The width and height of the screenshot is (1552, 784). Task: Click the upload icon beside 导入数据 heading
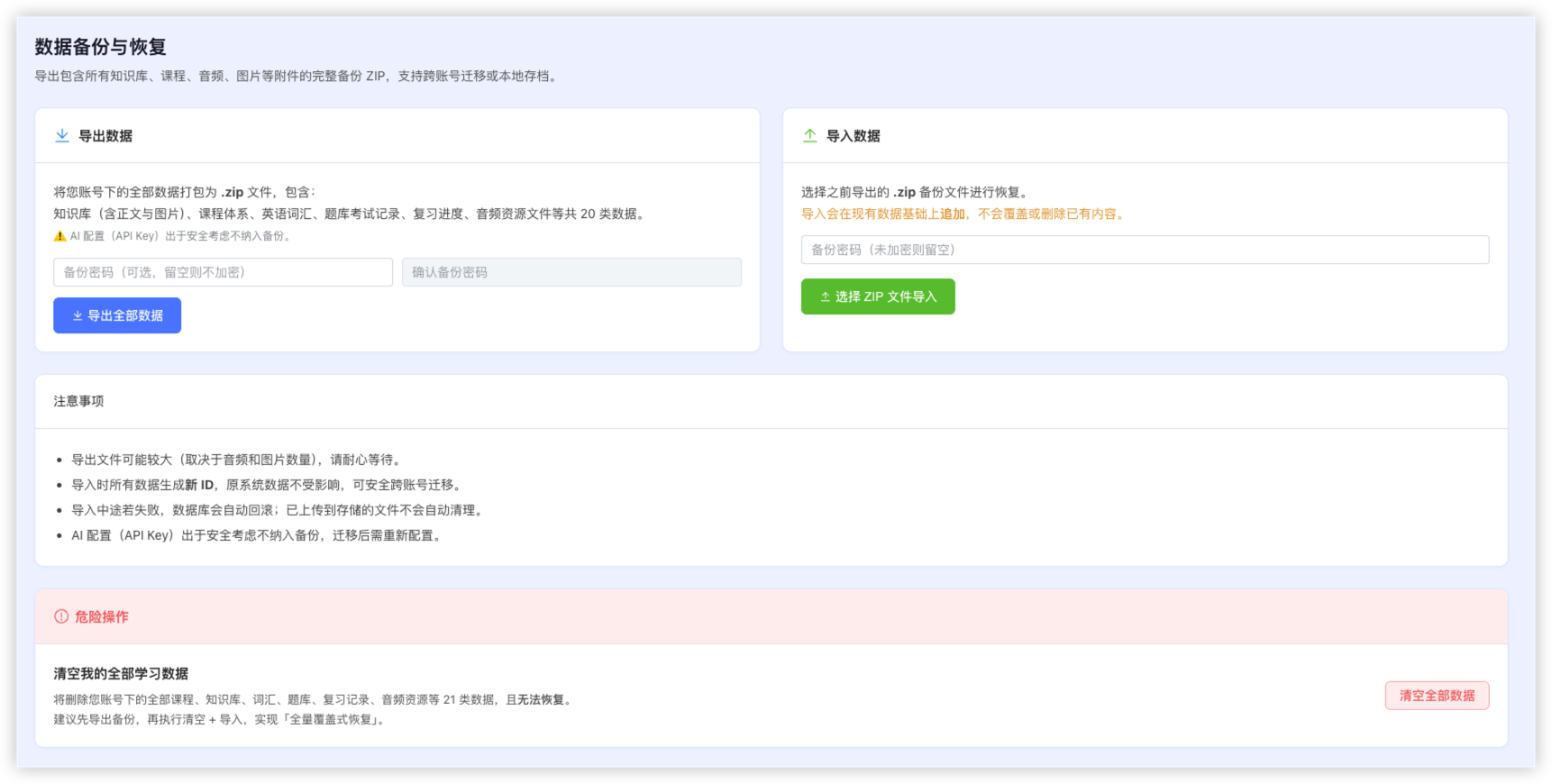coord(810,135)
